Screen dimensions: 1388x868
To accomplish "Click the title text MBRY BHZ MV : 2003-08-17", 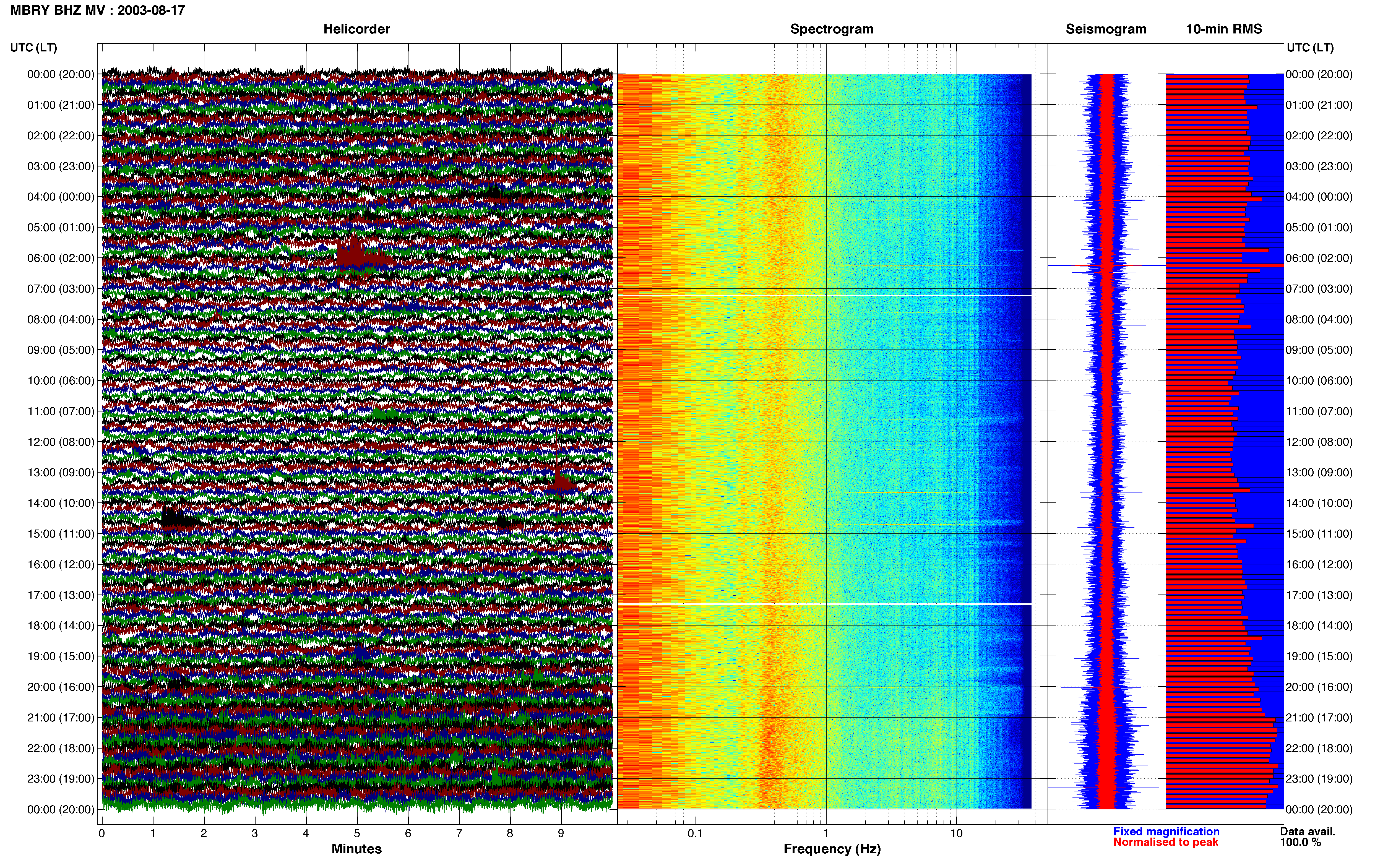I will coord(98,10).
